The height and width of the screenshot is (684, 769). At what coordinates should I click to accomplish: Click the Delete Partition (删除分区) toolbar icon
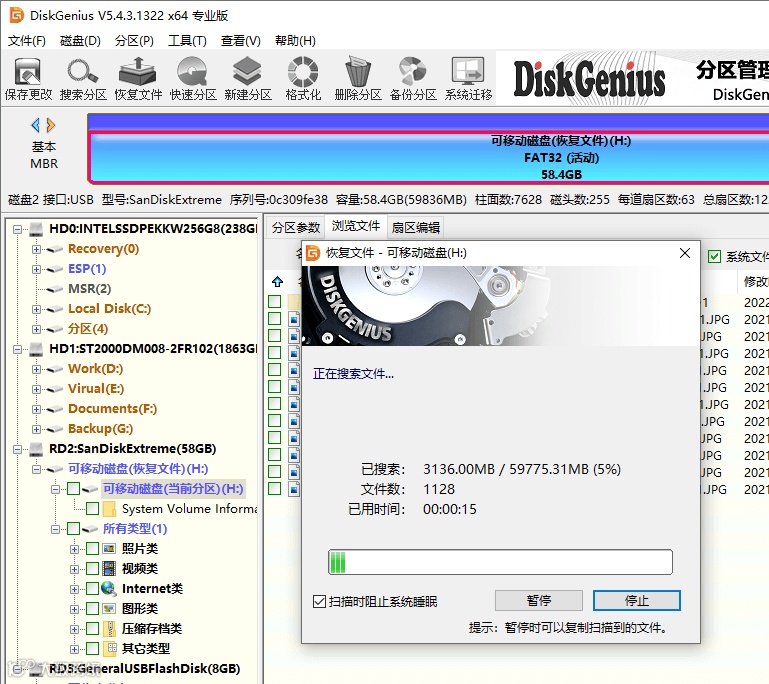coord(358,79)
